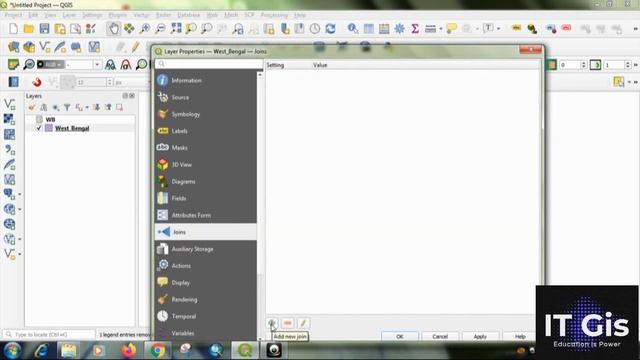The width and height of the screenshot is (640, 360).
Task: Click the Map Tips speech bubble icon
Action: tap(451, 29)
